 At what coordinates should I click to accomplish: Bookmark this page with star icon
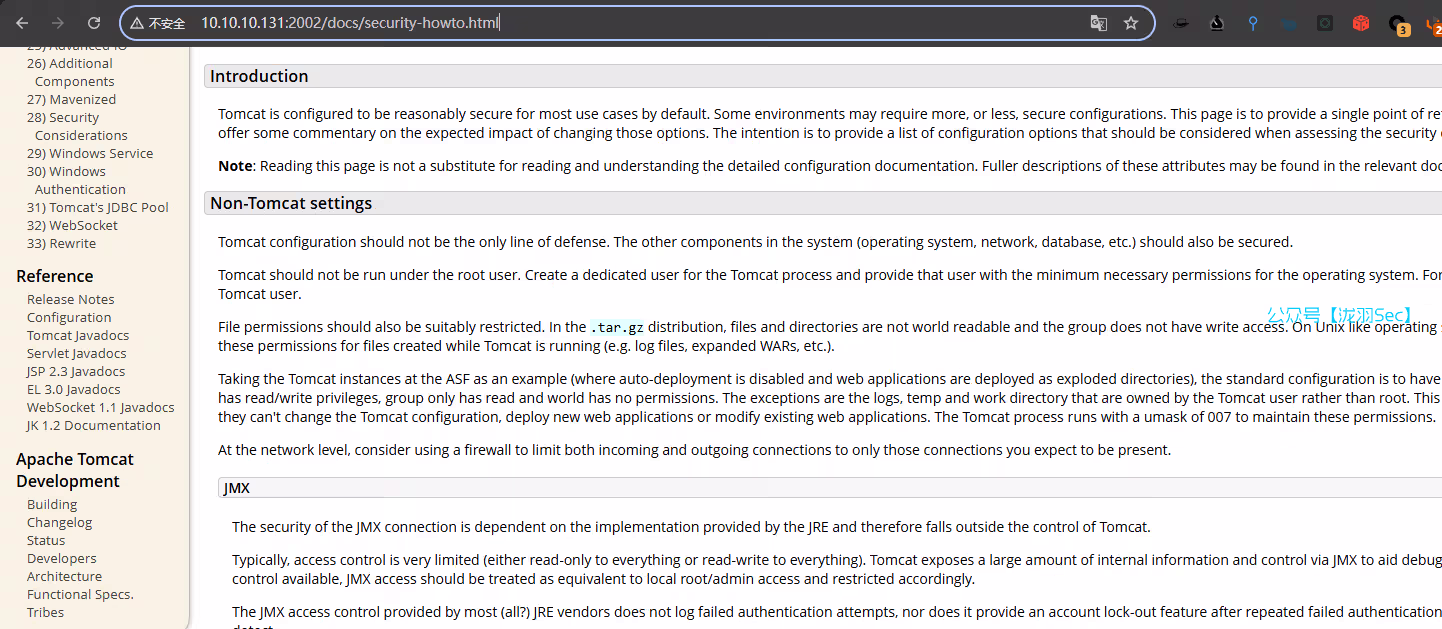click(1131, 23)
